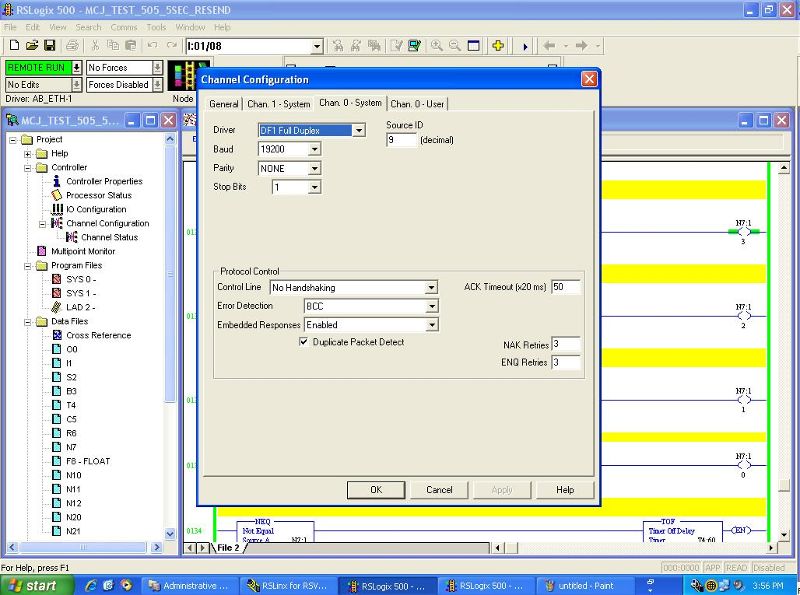This screenshot has width=800, height=595.
Task: Expand the Help folder in tree
Action: 28,154
